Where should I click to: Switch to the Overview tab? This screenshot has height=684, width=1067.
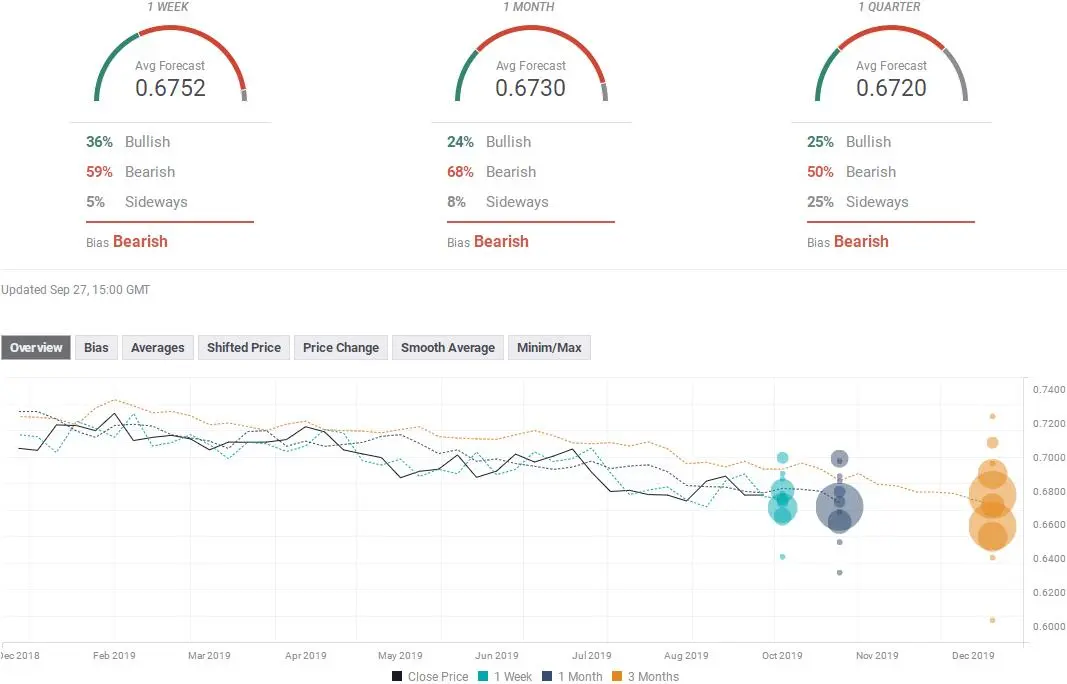(35, 348)
